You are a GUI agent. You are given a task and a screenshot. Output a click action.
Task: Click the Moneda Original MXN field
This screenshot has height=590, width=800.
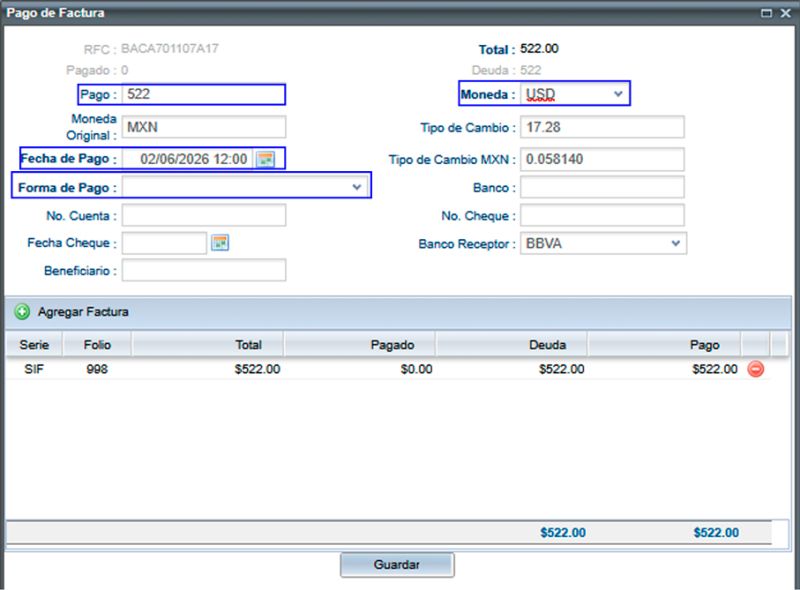point(204,127)
